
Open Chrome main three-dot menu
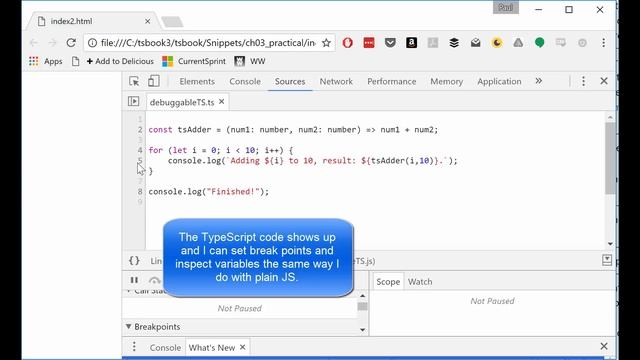pos(604,42)
